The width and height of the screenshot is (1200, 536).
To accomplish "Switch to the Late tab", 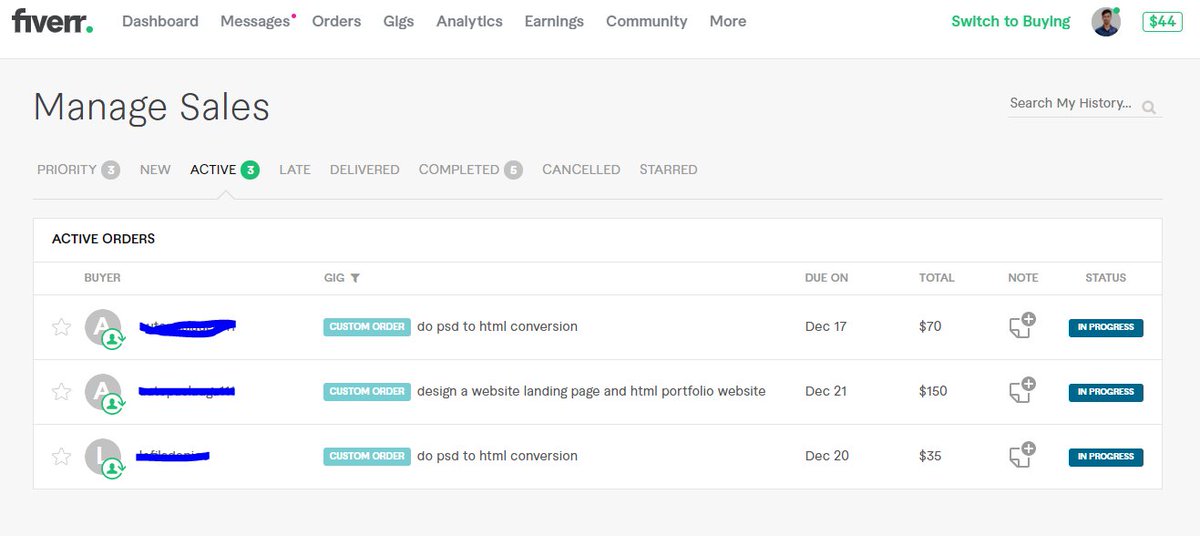I will [x=295, y=170].
